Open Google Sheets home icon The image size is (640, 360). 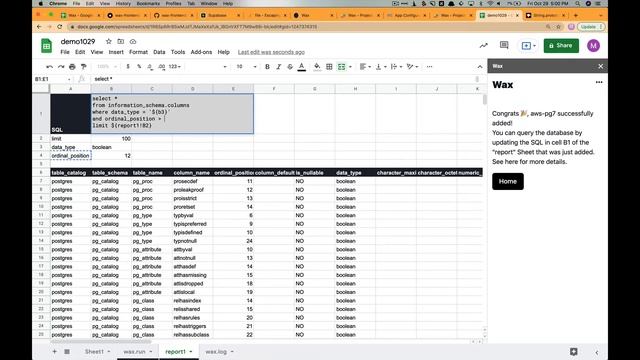(x=47, y=46)
